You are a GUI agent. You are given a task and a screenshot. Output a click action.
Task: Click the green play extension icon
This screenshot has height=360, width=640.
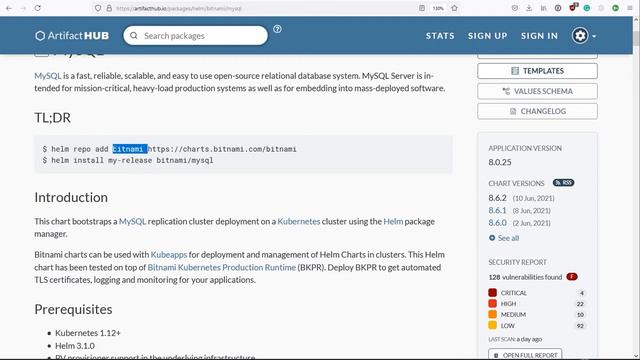pos(616,8)
